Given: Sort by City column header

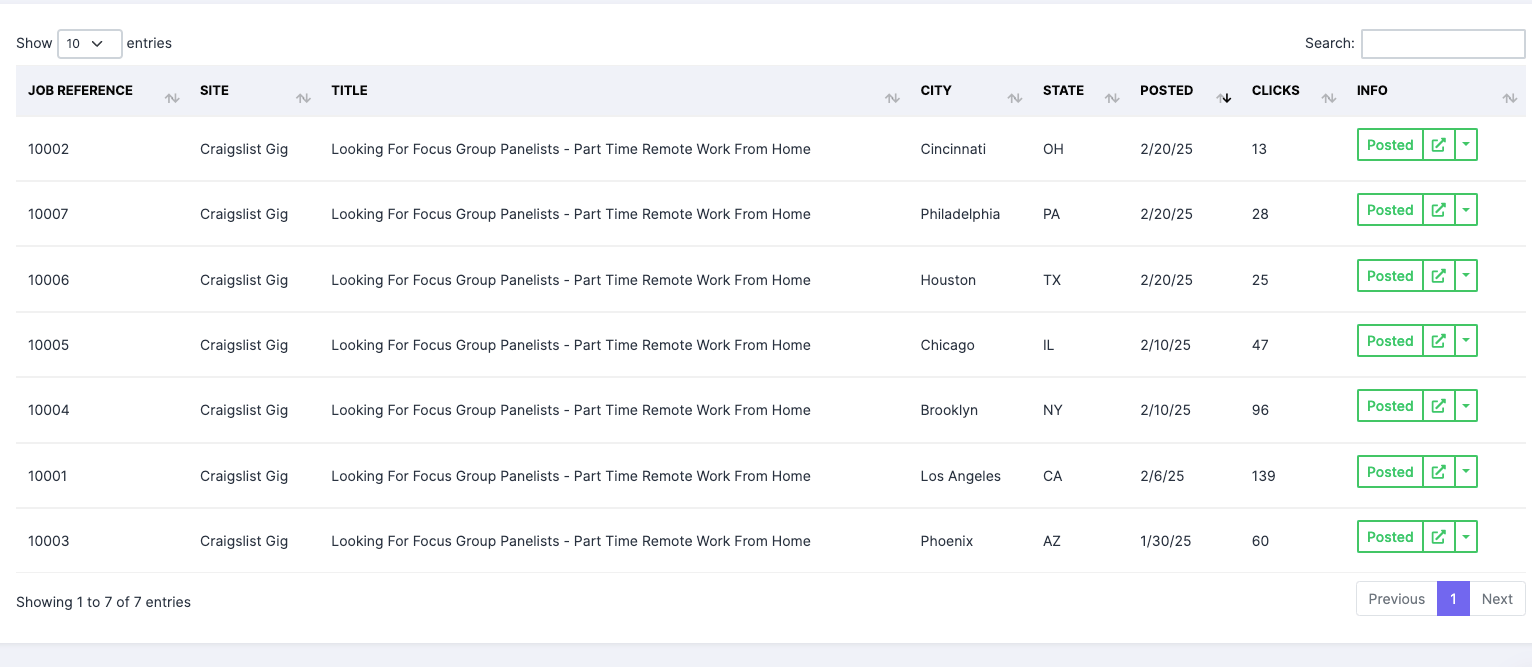Looking at the screenshot, I should point(936,91).
